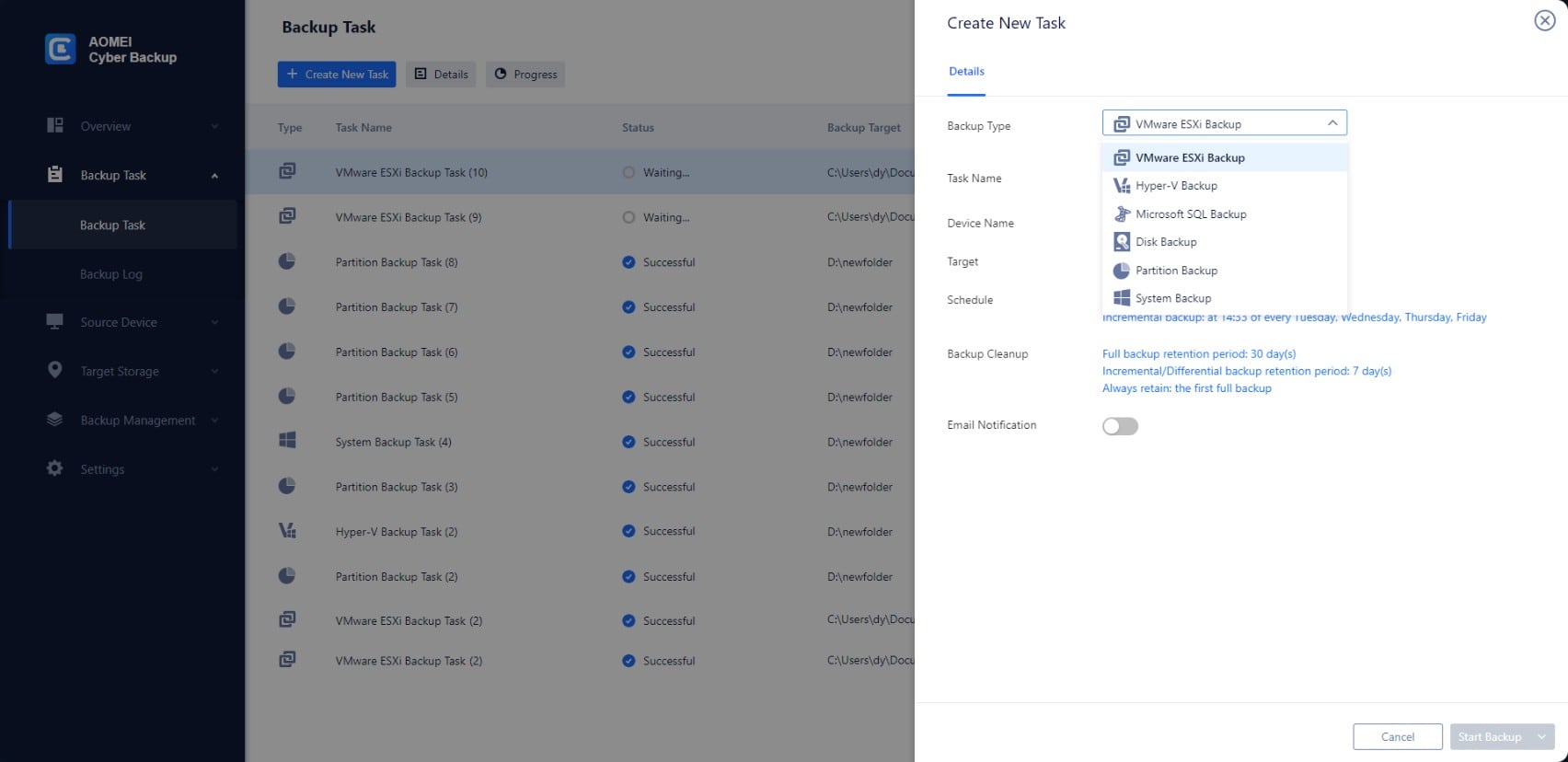Click the Source Device monitor icon
Screen dimensions: 1568x762
(55, 321)
